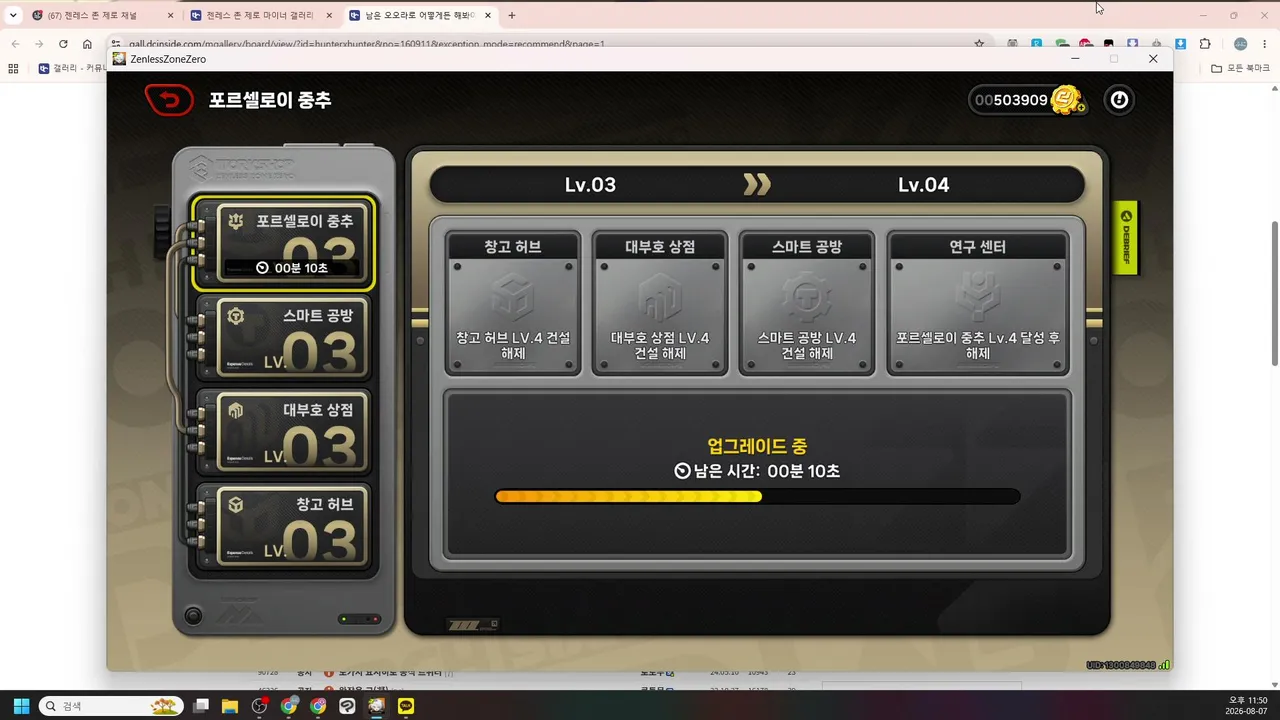Click the Lv.03 current level label
Viewport: 1280px width, 720px height.
click(x=590, y=185)
